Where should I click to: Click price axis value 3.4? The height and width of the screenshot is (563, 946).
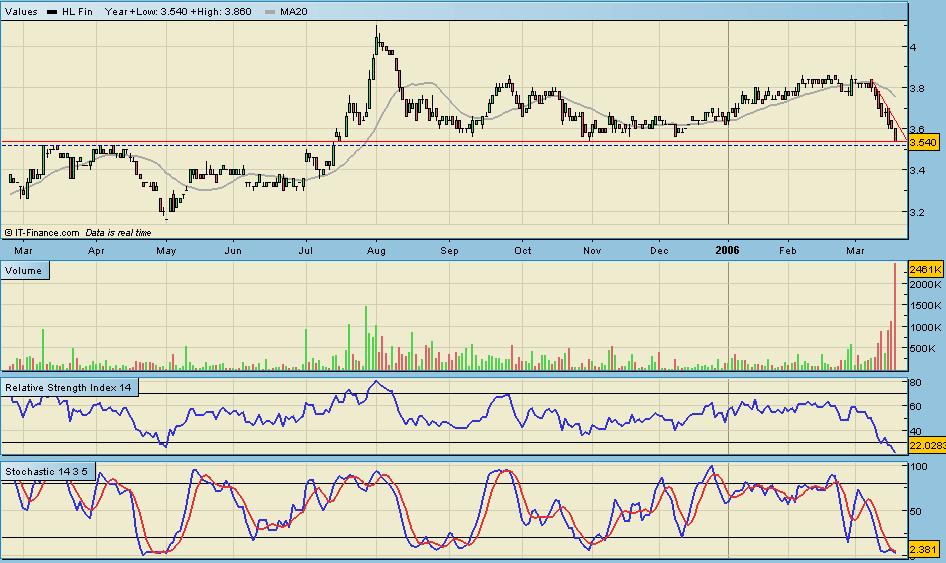coord(917,171)
